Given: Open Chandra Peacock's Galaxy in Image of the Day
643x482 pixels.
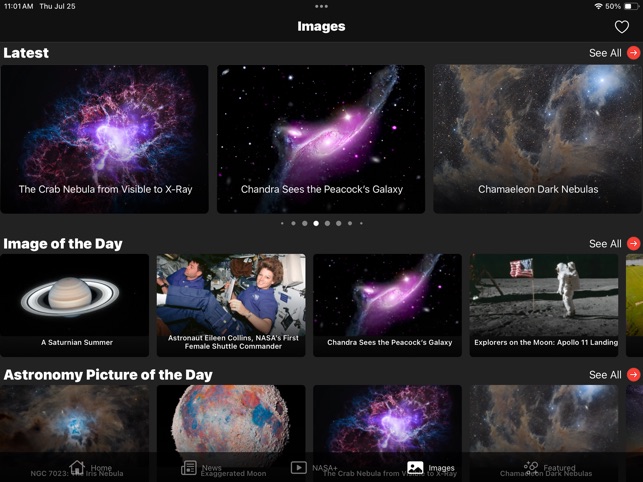Looking at the screenshot, I should (388, 305).
